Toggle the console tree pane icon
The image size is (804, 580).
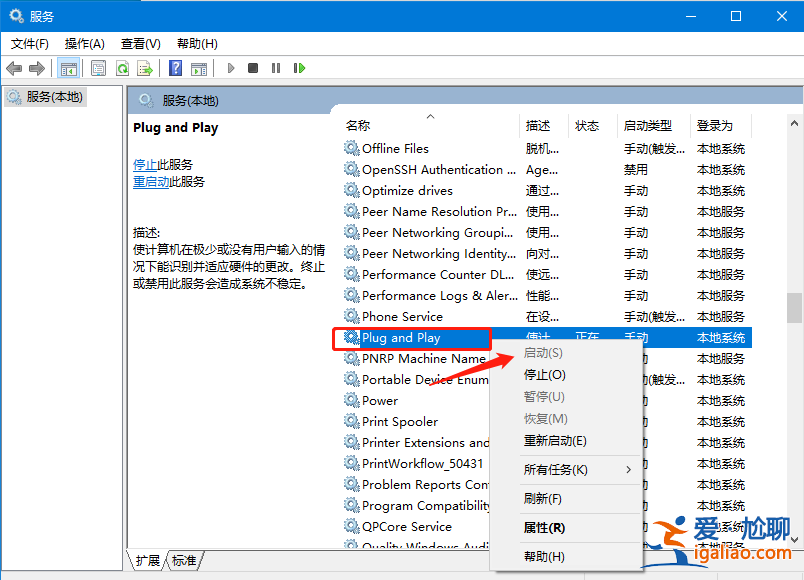coord(69,68)
